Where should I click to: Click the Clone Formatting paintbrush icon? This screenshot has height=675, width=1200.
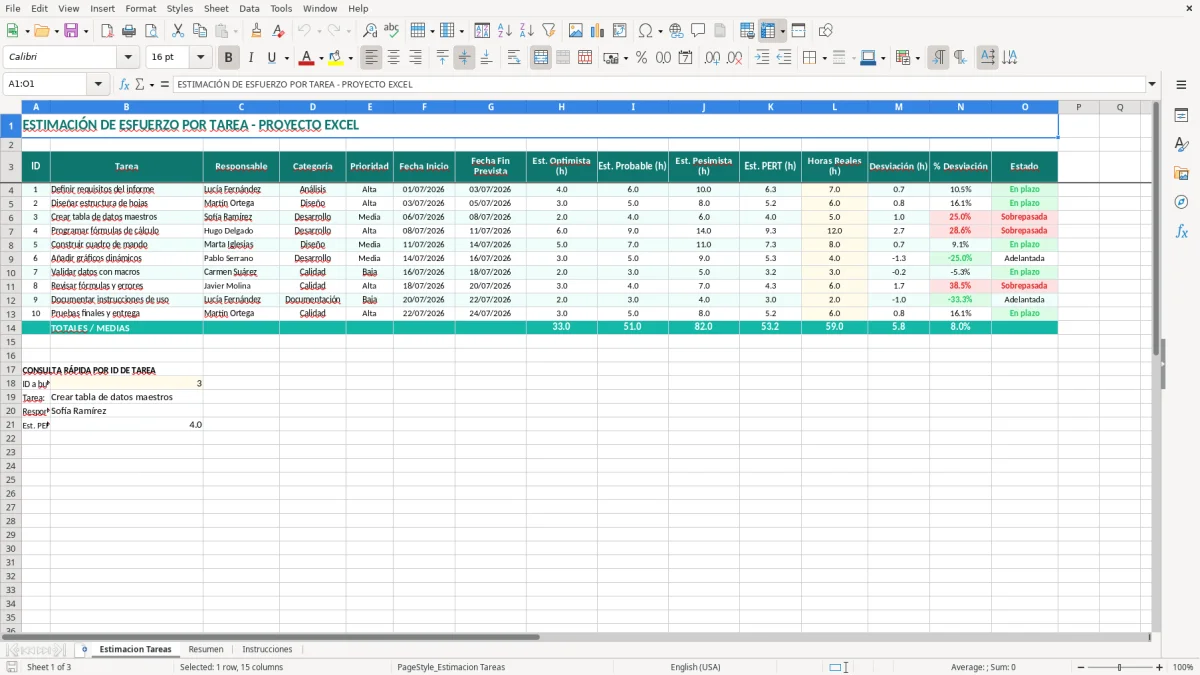pyautogui.click(x=256, y=31)
